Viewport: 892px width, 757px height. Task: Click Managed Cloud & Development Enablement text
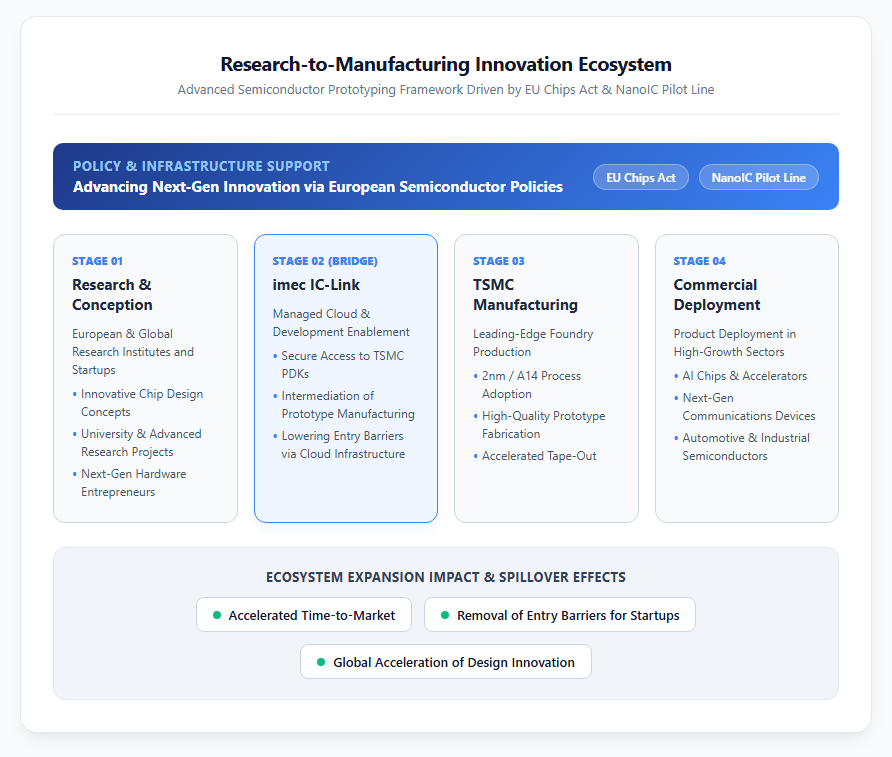click(341, 323)
